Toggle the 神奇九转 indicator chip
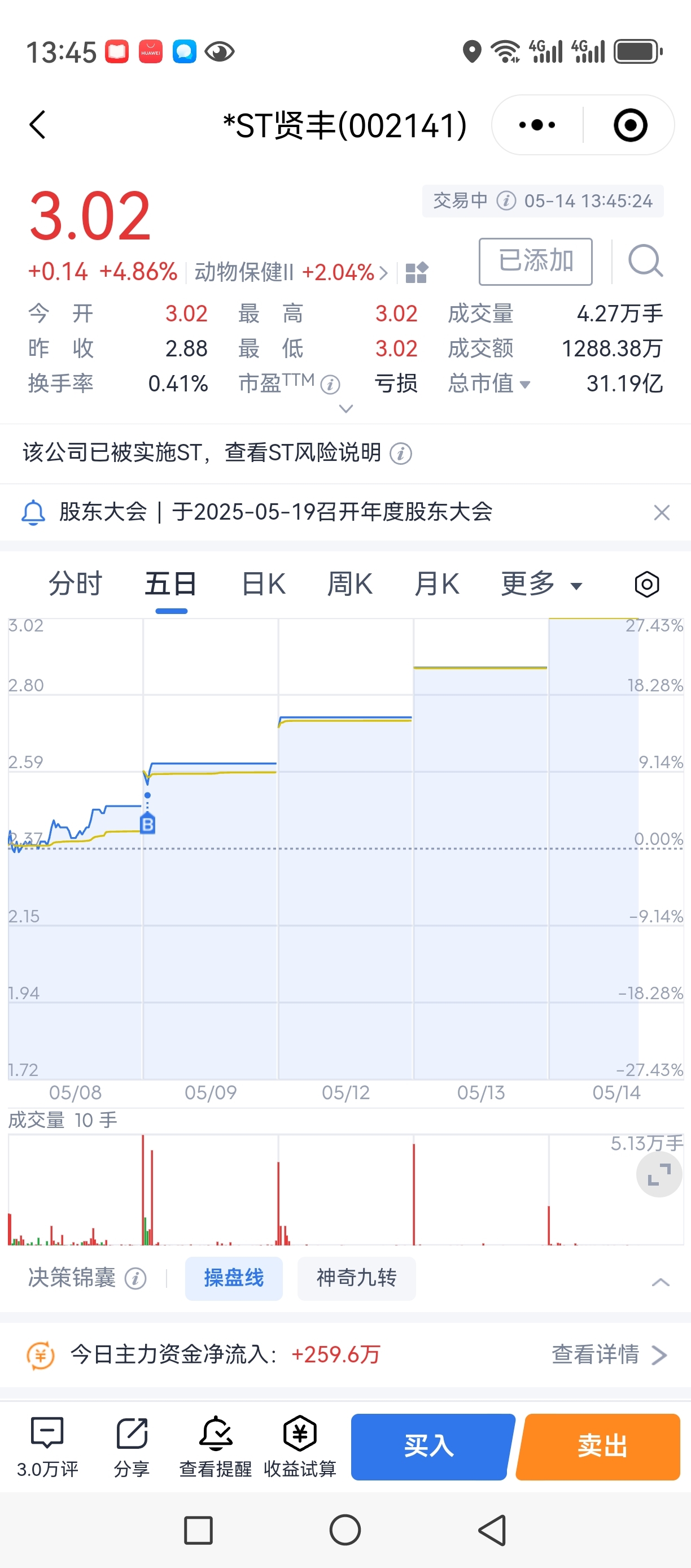 (356, 1278)
